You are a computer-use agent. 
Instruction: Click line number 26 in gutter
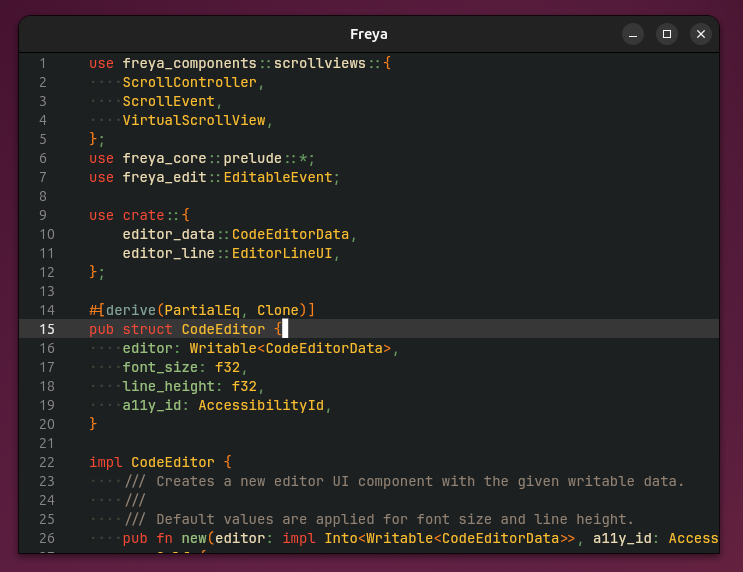pos(47,538)
